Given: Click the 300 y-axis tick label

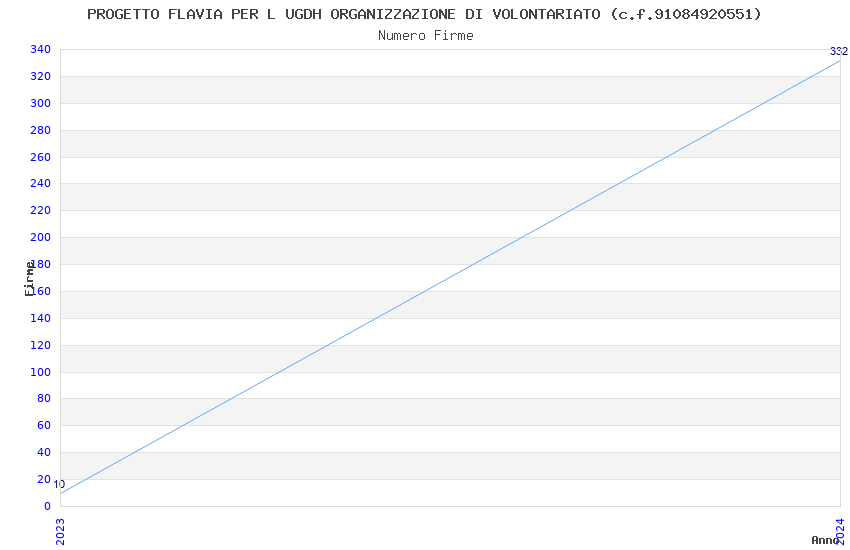Looking at the screenshot, I should (41, 103).
